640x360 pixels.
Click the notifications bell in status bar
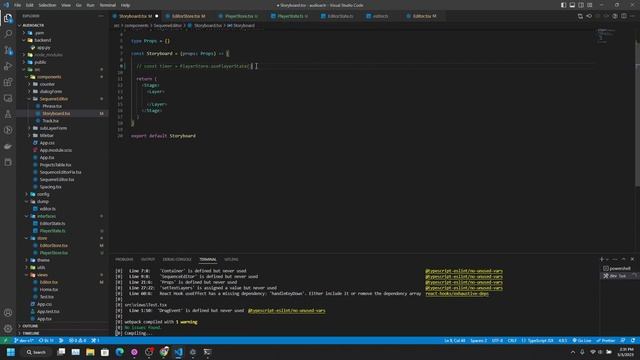633,340
